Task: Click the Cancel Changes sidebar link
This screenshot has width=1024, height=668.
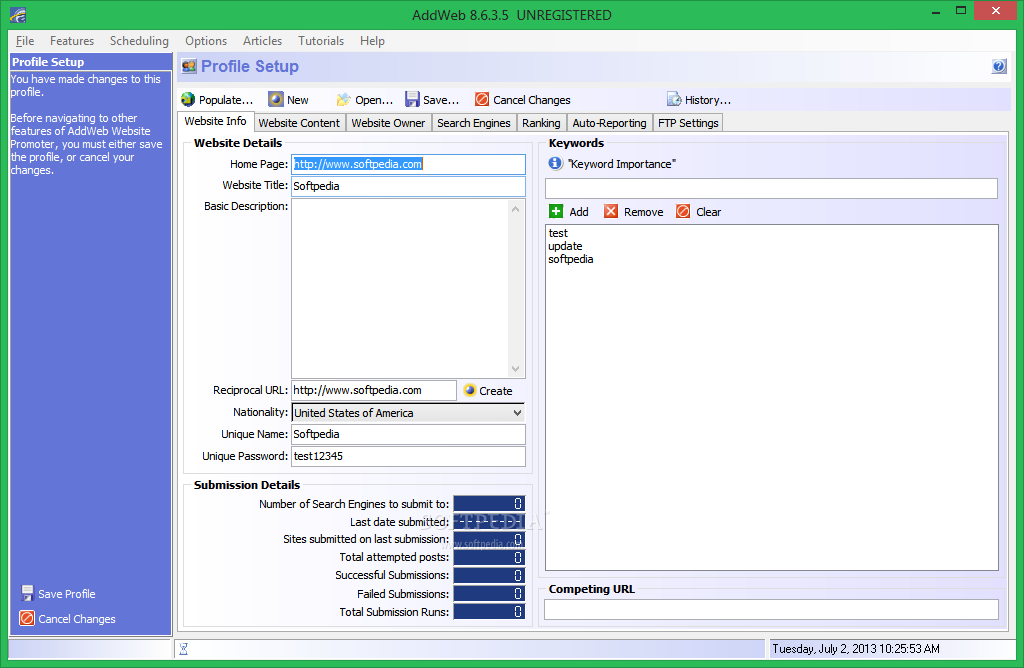Action: coord(76,618)
